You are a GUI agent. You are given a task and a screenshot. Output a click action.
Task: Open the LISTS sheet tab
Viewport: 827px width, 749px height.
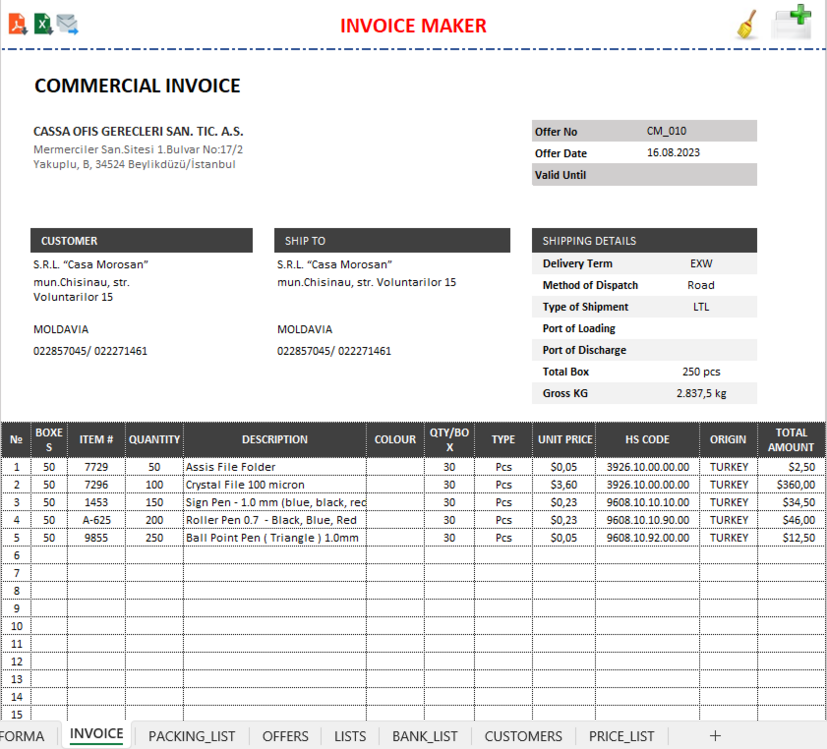pyautogui.click(x=350, y=736)
